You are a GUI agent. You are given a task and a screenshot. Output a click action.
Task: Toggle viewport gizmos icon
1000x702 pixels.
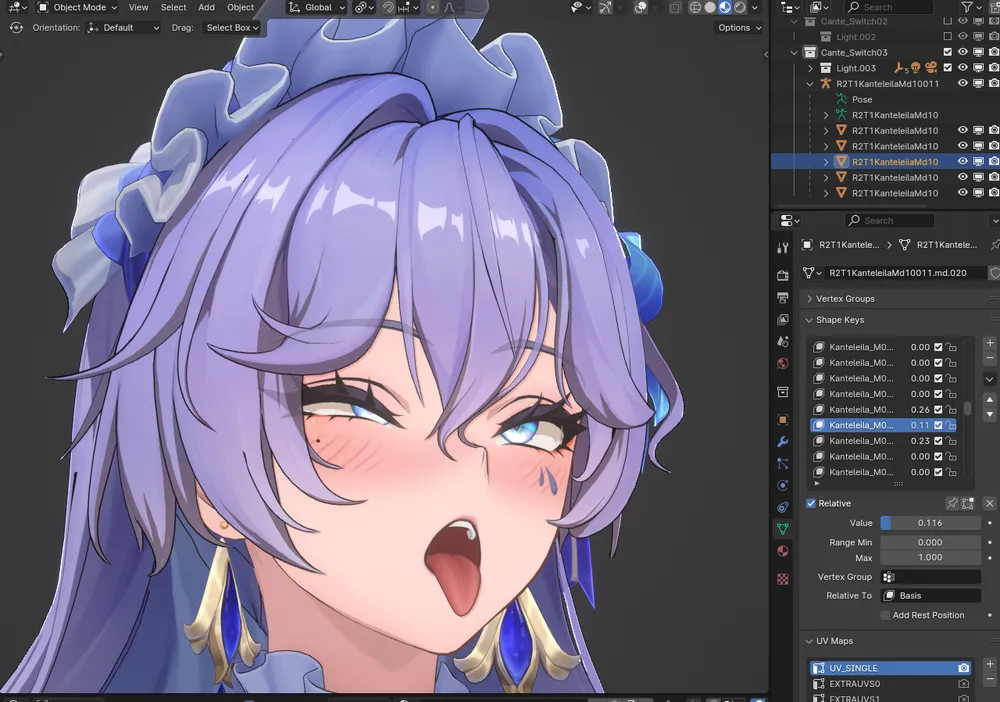(605, 8)
